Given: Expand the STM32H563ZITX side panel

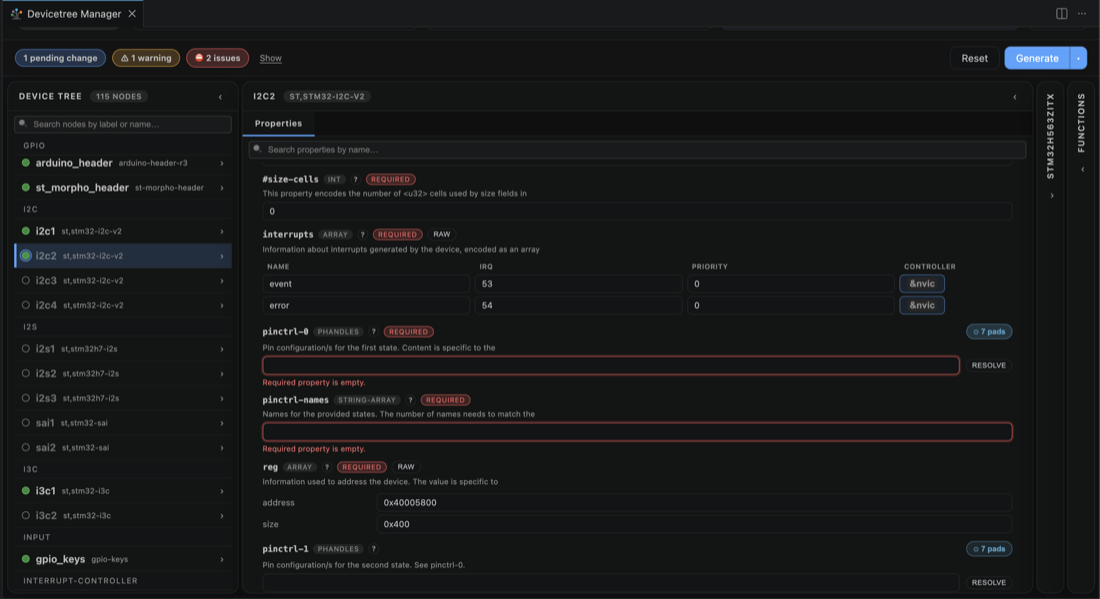Looking at the screenshot, I should pyautogui.click(x=1051, y=196).
